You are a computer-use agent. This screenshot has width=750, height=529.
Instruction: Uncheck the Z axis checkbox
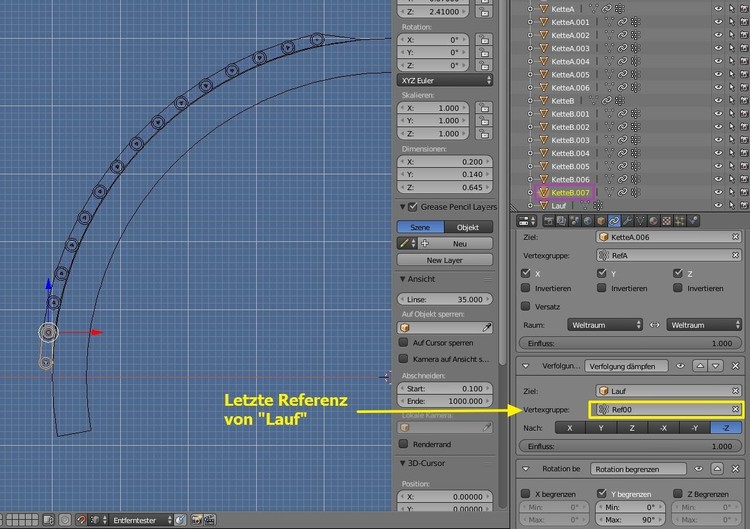click(678, 273)
